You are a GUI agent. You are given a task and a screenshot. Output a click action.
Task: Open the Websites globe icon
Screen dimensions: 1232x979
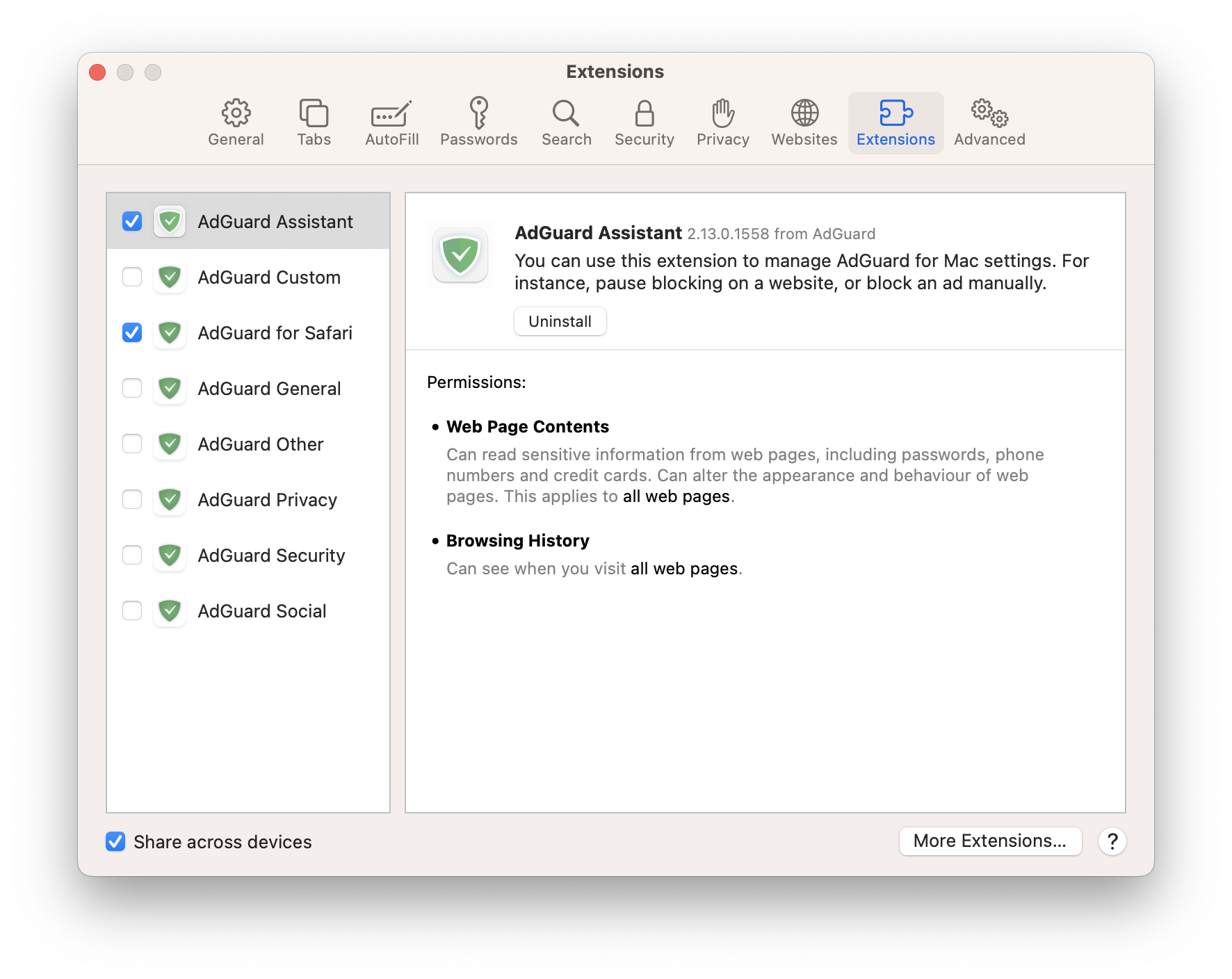[804, 113]
